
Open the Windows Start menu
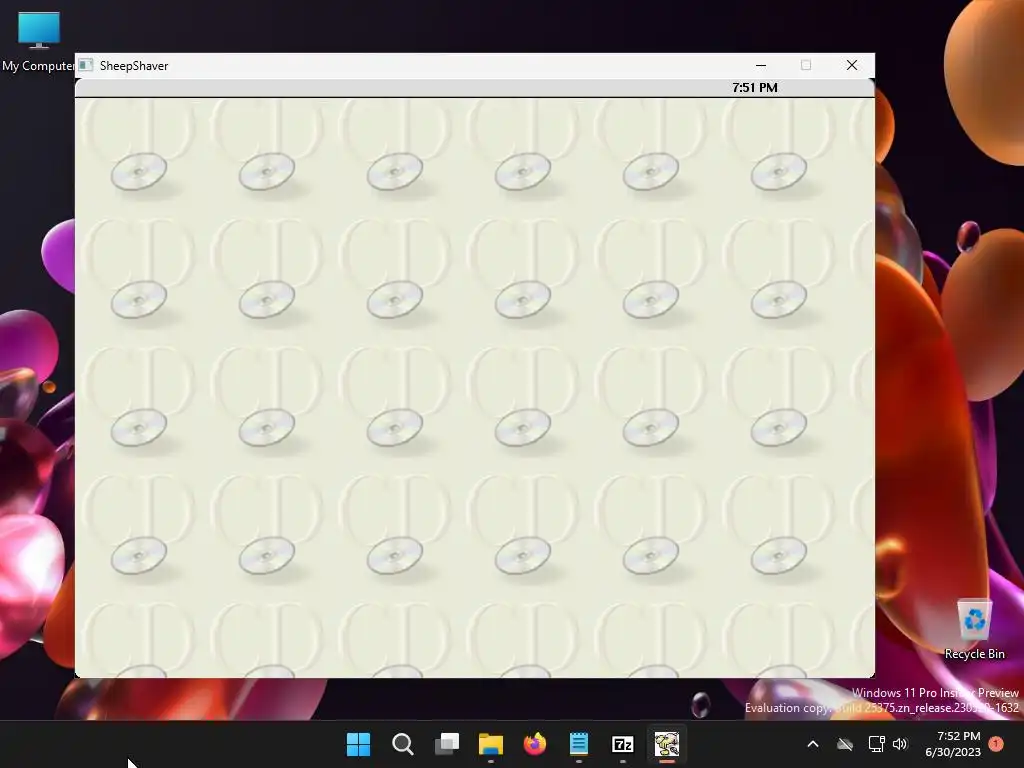[x=358, y=744]
